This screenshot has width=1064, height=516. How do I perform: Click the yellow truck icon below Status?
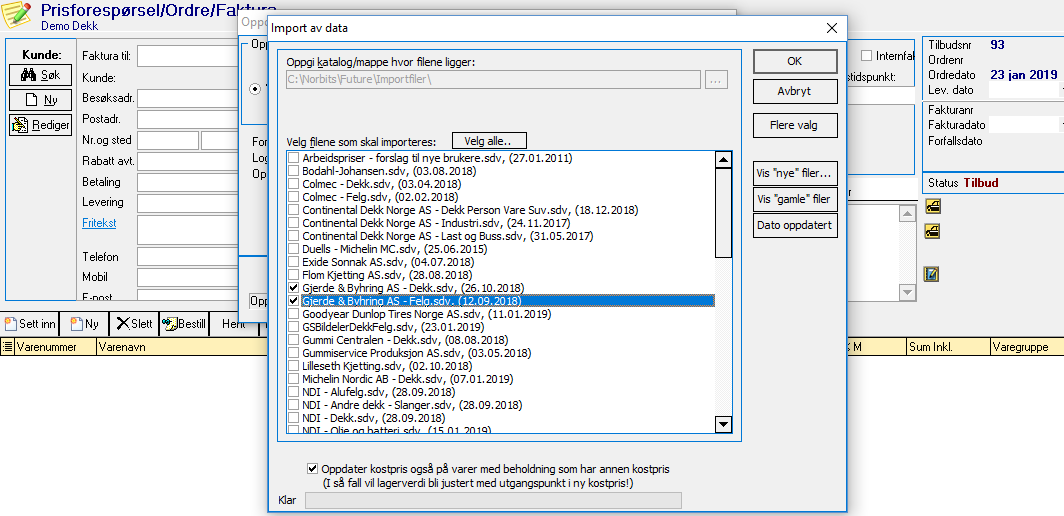pyautogui.click(x=932, y=206)
